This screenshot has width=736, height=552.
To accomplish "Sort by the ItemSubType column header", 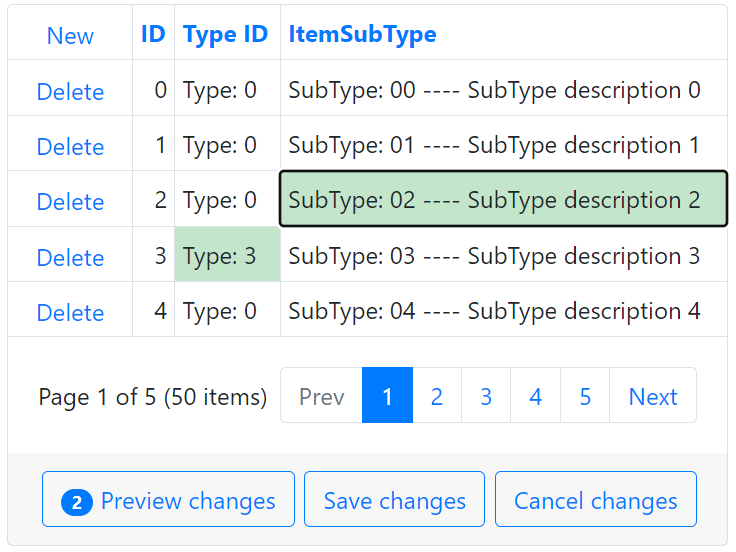I will pos(362,34).
